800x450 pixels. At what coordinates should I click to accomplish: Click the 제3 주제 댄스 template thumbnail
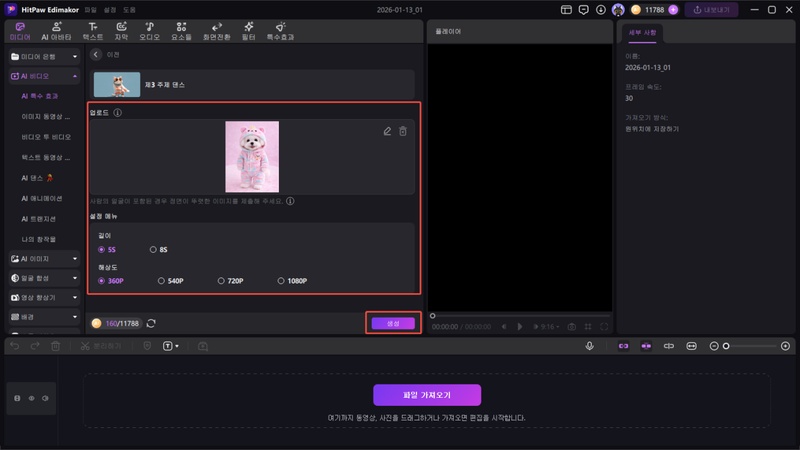(117, 84)
